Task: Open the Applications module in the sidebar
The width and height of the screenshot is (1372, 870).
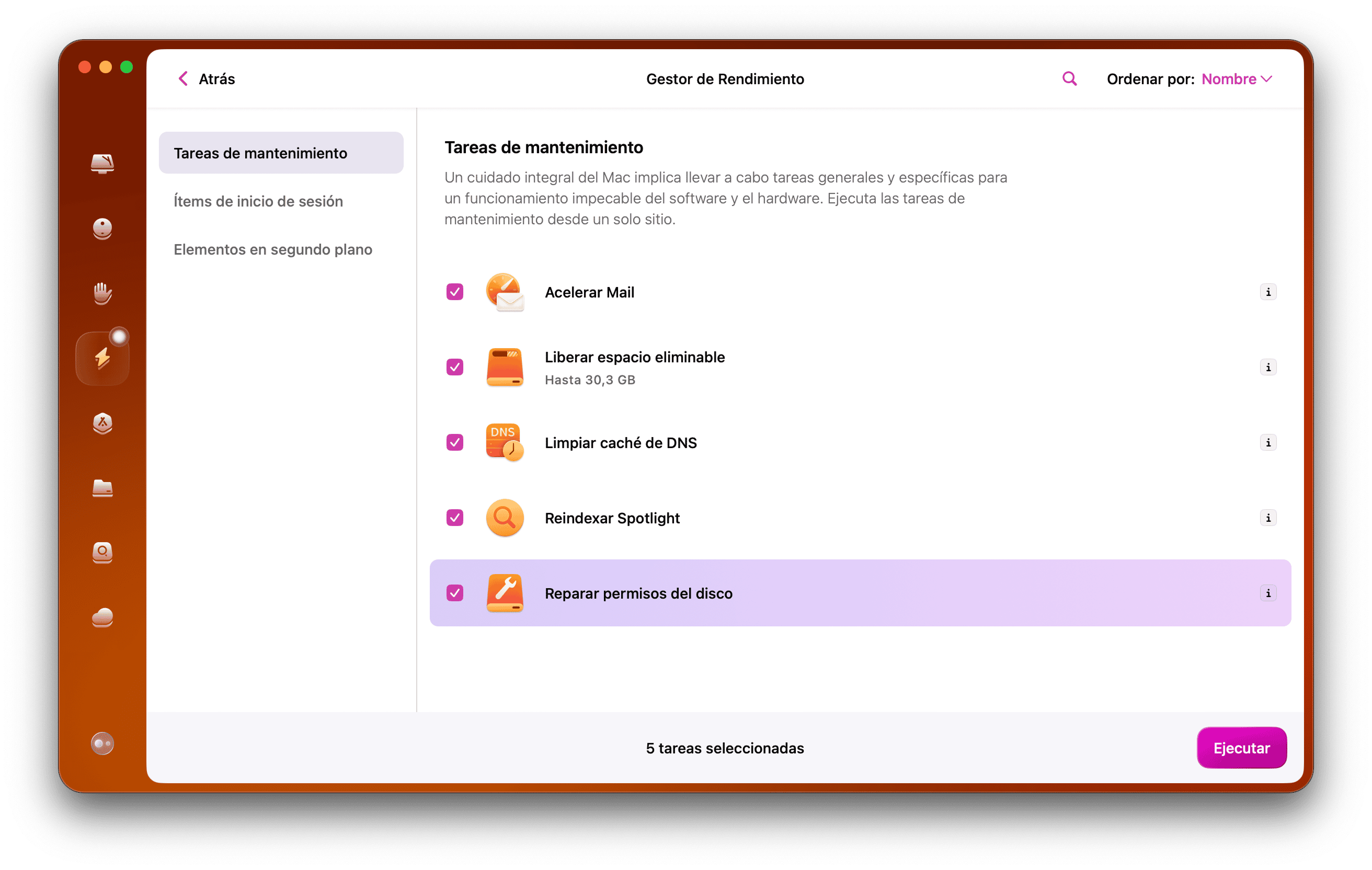Action: coord(102,423)
